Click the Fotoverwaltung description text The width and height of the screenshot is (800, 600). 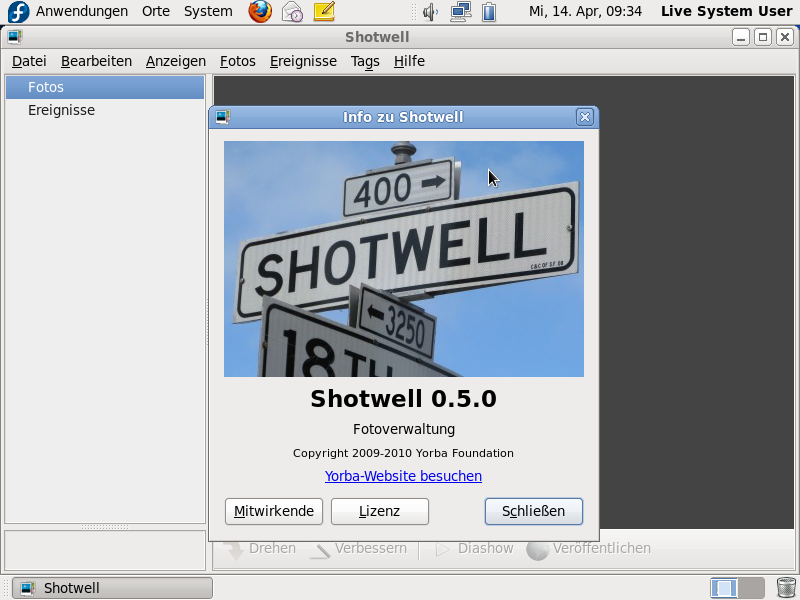click(404, 429)
